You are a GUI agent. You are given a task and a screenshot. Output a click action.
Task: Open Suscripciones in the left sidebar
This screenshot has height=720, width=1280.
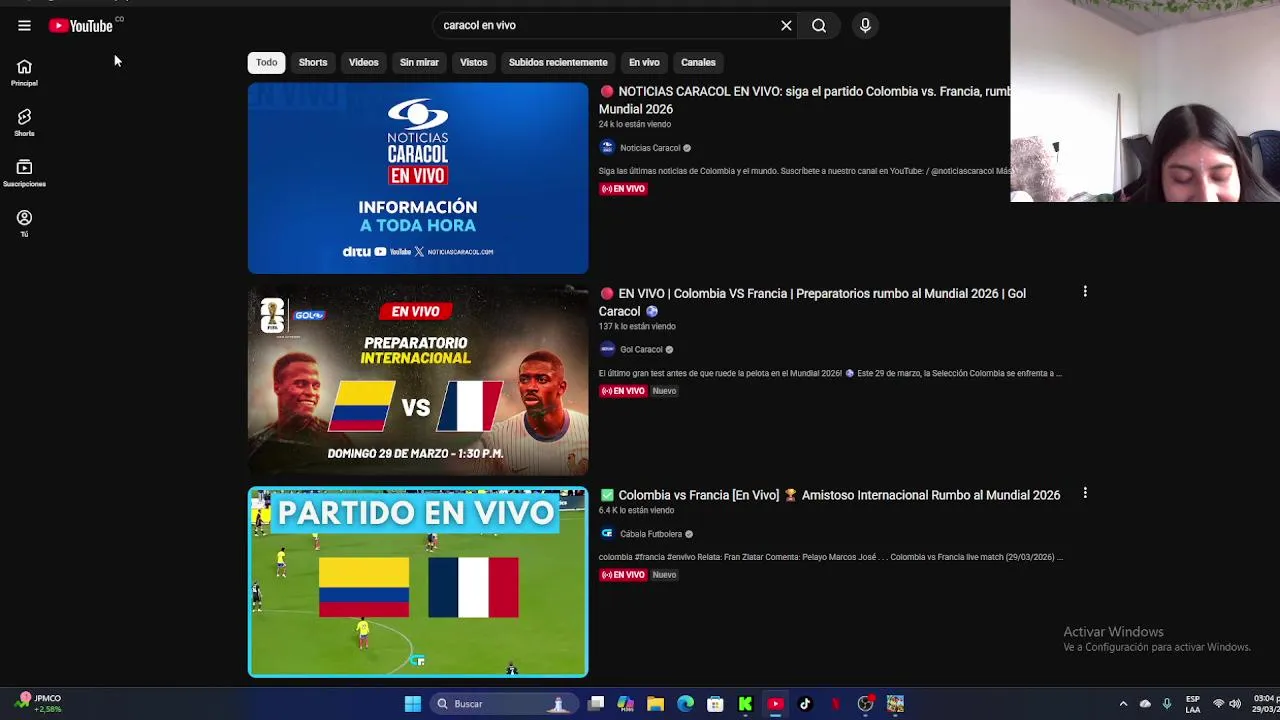[24, 173]
